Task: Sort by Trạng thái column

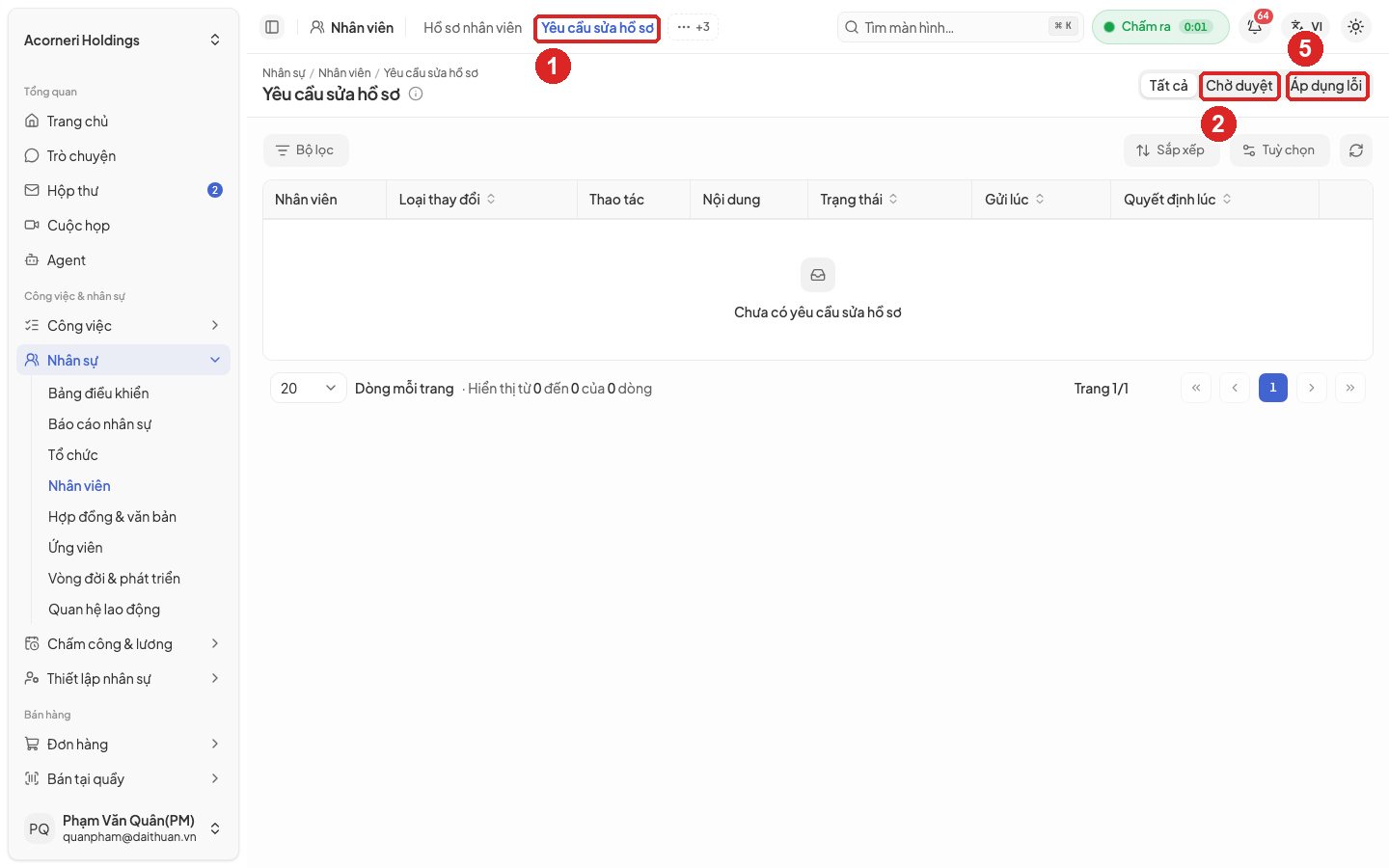Action: click(x=859, y=200)
